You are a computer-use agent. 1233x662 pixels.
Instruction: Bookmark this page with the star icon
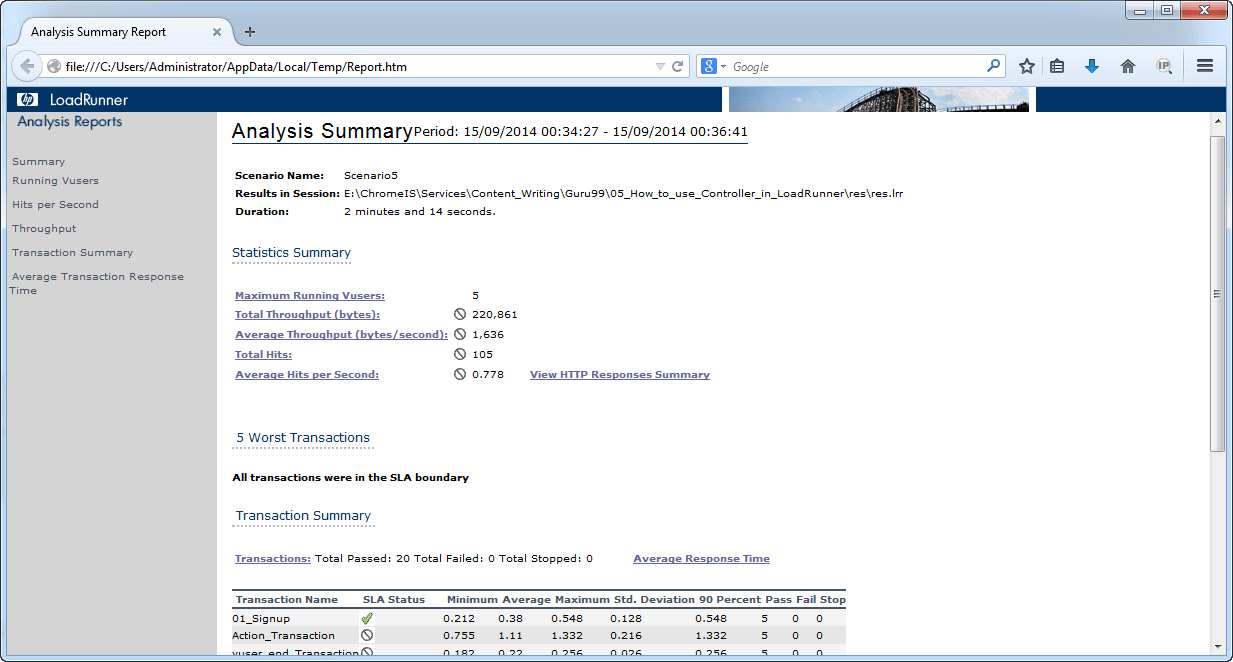click(x=1026, y=66)
